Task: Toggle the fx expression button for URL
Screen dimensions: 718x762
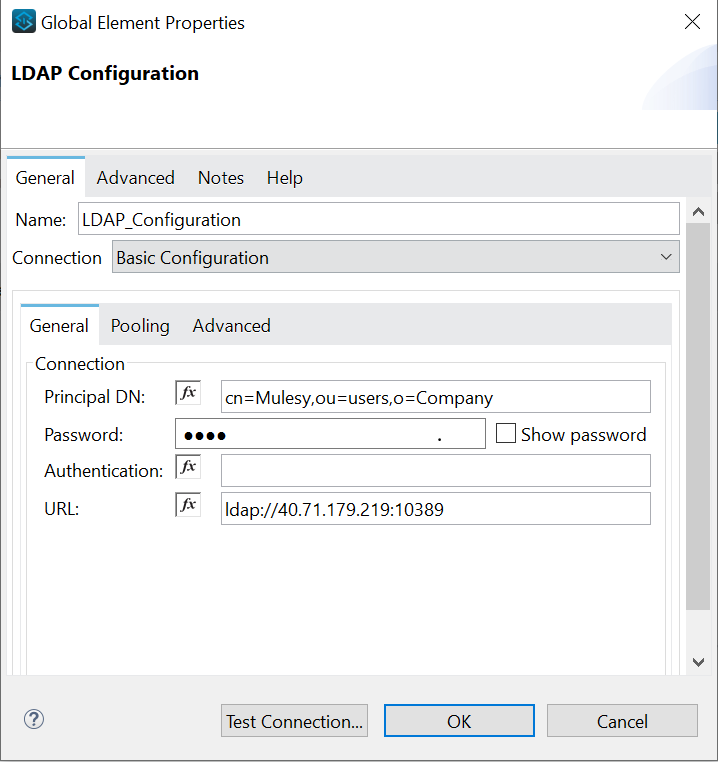Action: coord(188,505)
